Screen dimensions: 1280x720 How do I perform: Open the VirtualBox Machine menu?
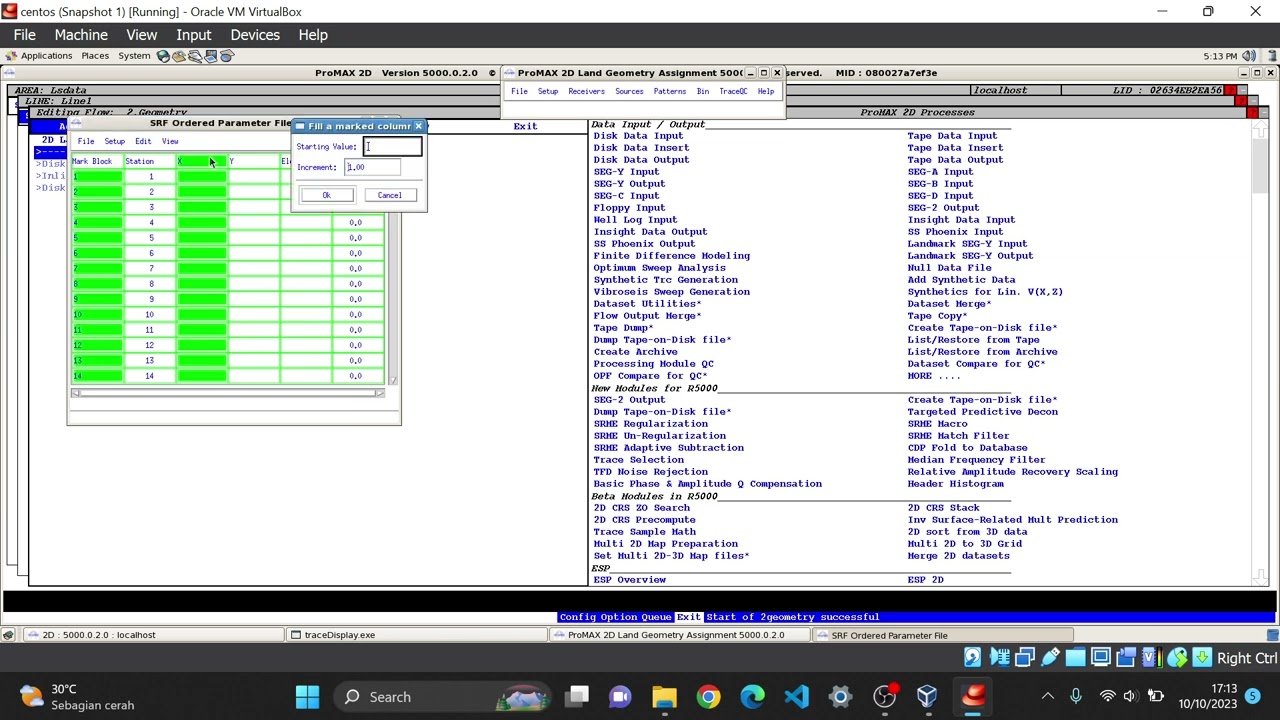[81, 35]
